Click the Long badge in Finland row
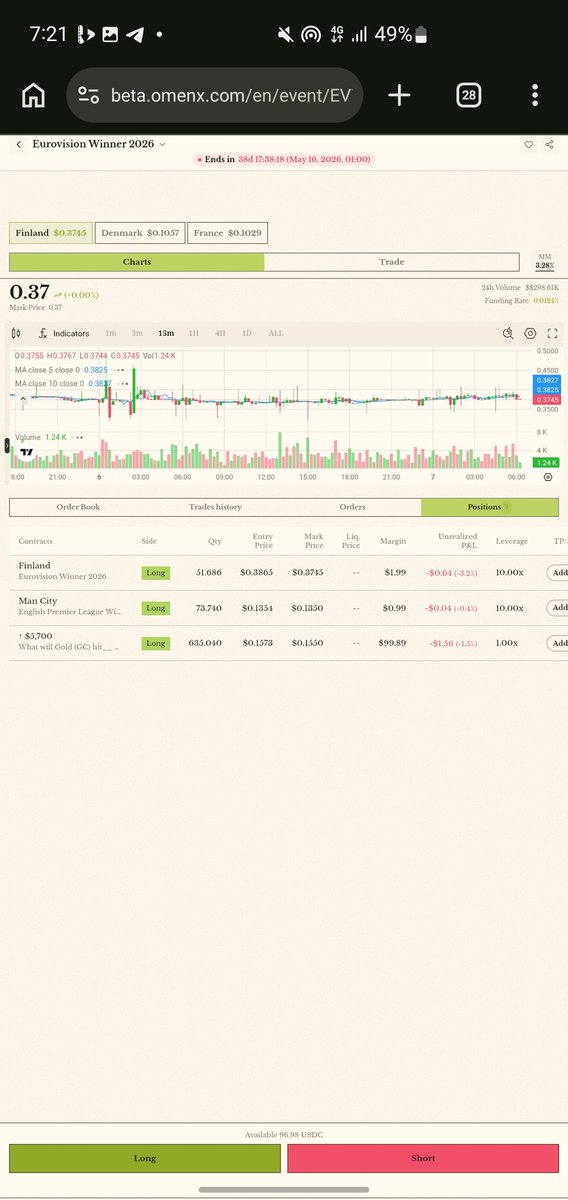The height and width of the screenshot is (1200, 568). coord(155,573)
